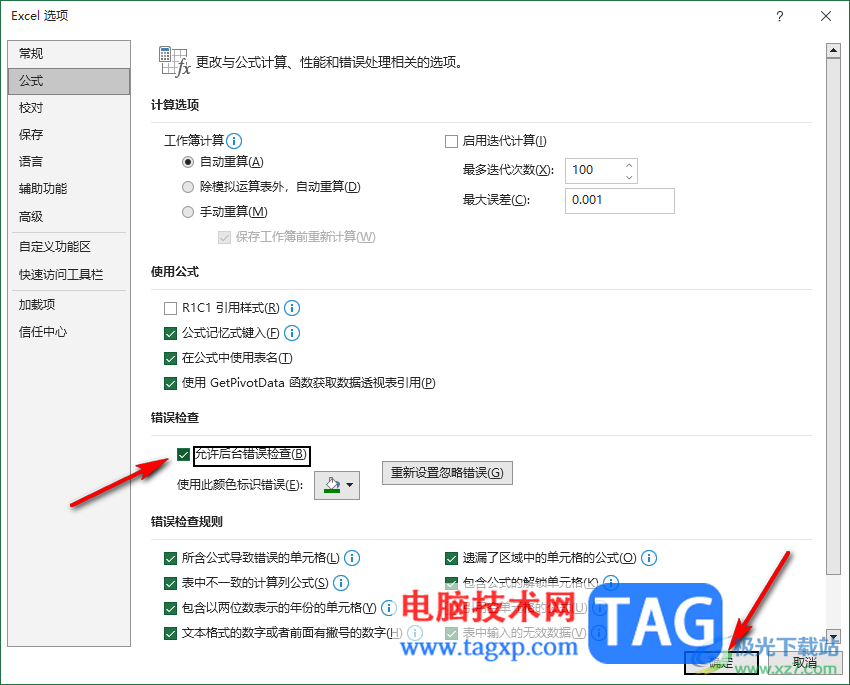The image size is (850, 685).
Task: Click 重新设置忽略错误 button
Action: click(x=447, y=473)
